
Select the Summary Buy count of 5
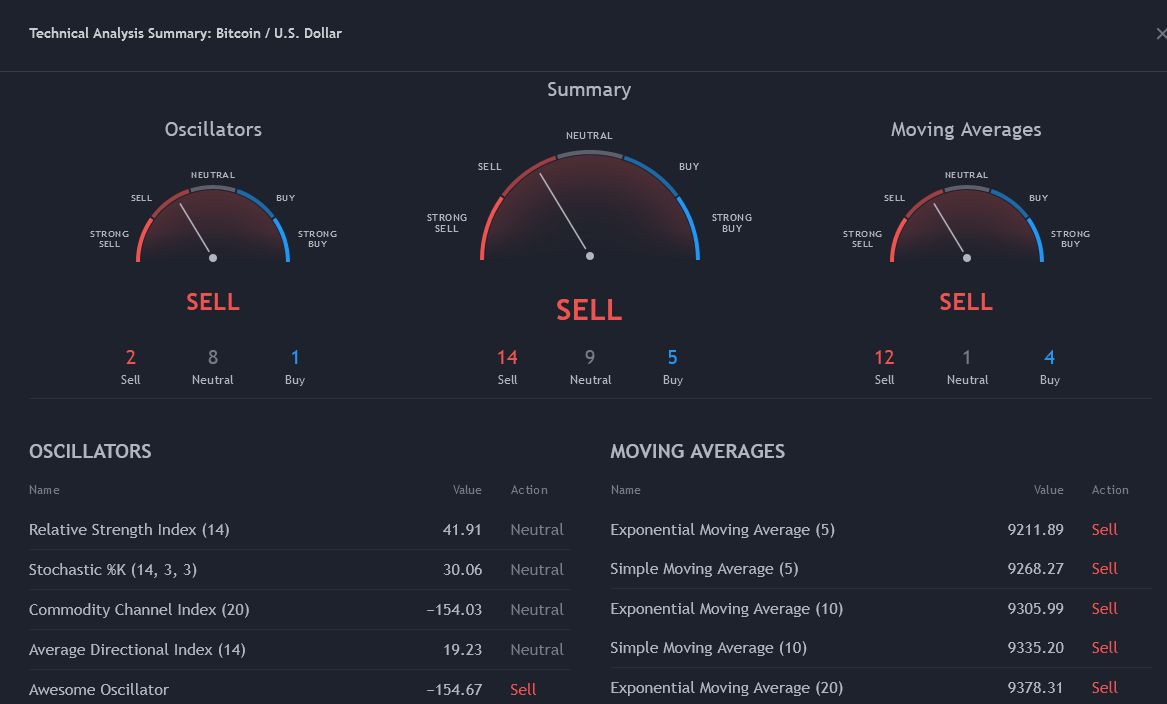pyautogui.click(x=672, y=357)
